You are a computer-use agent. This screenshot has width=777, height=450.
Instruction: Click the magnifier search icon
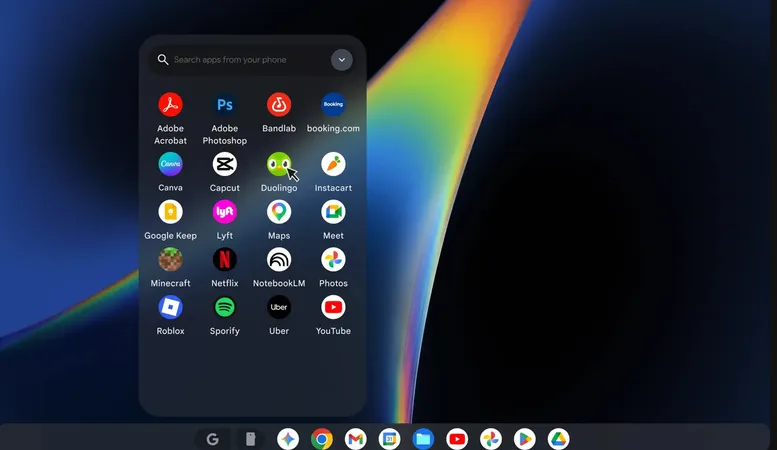click(163, 60)
